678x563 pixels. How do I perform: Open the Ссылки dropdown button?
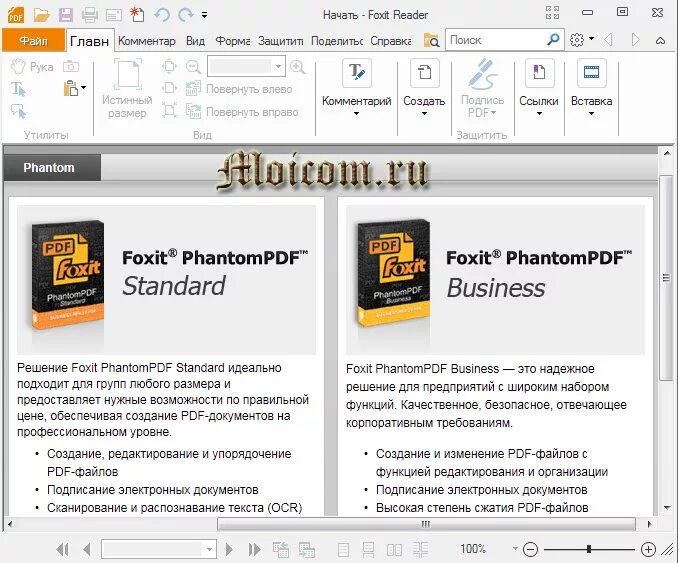[x=539, y=88]
